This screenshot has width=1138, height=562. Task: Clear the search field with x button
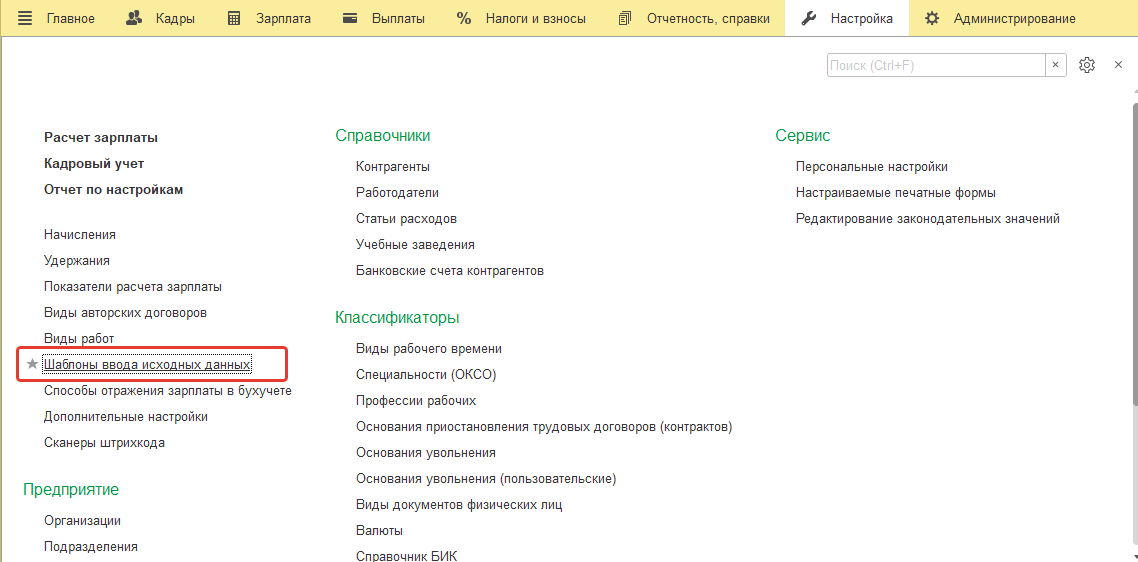pos(1055,65)
